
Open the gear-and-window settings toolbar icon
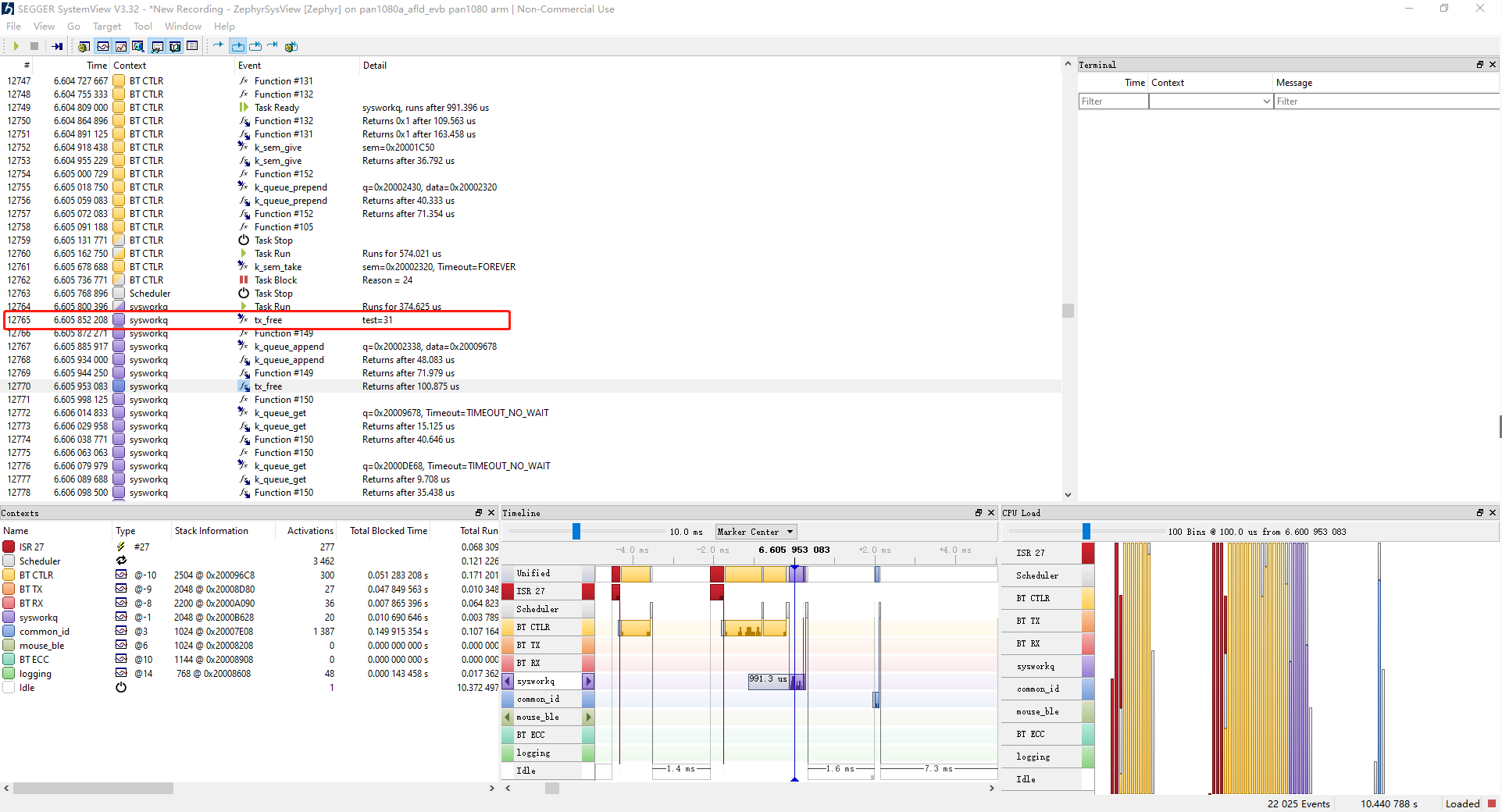(84, 47)
